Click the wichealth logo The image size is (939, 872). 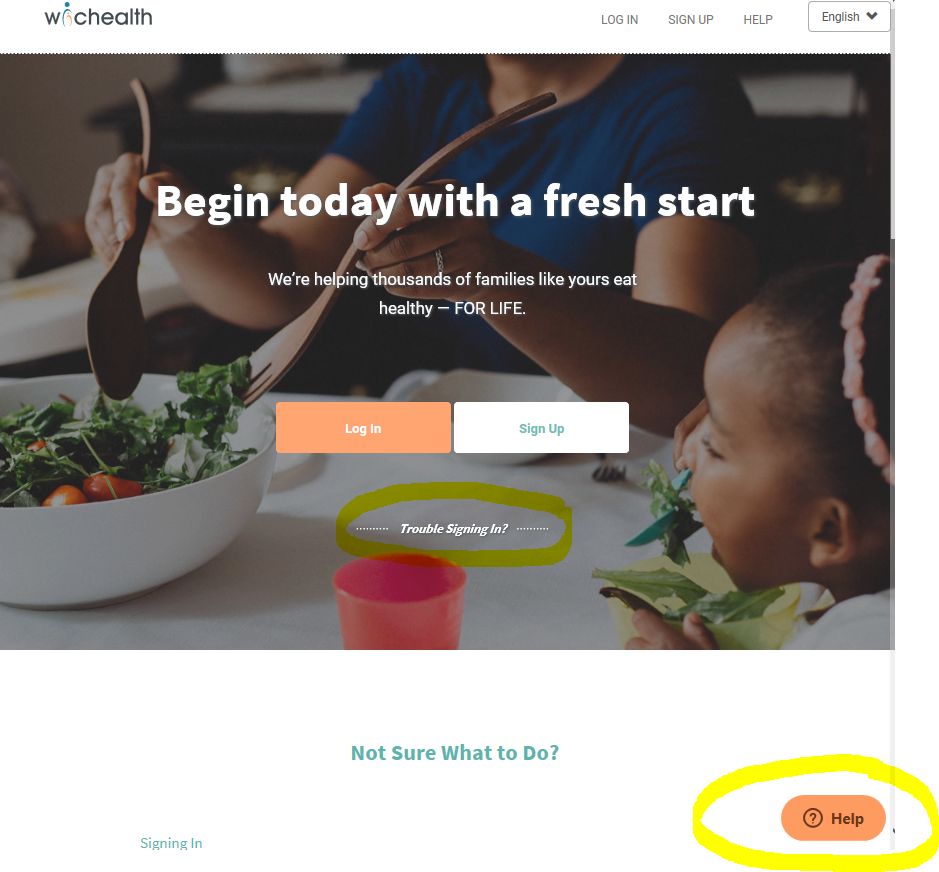99,16
